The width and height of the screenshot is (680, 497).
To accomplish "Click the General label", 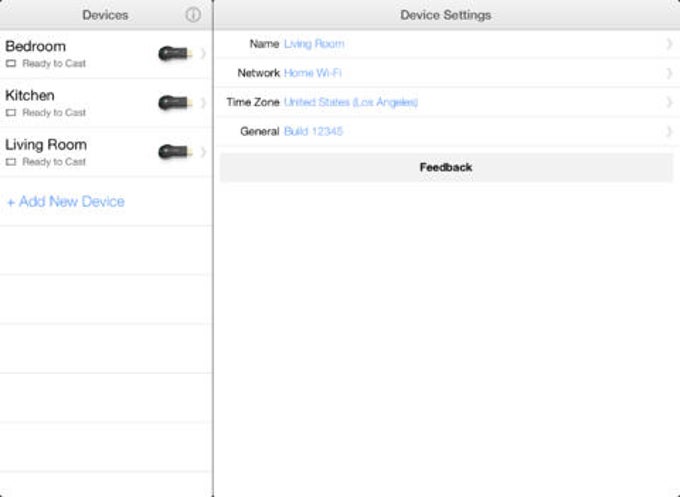I will pos(259,131).
